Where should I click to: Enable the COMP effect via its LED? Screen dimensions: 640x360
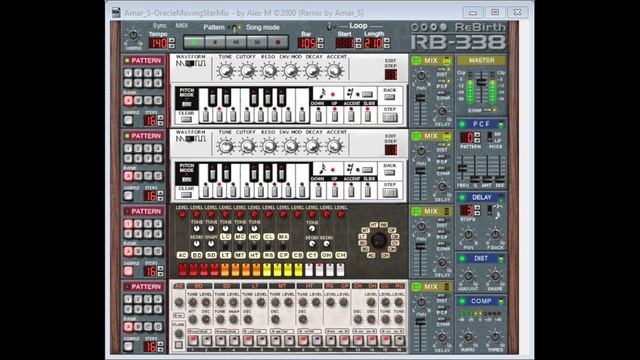coord(462,302)
